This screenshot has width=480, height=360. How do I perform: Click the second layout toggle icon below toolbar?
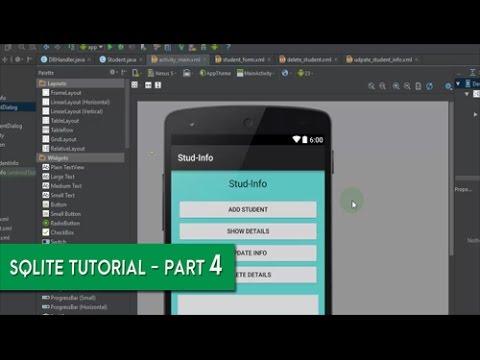pos(148,85)
